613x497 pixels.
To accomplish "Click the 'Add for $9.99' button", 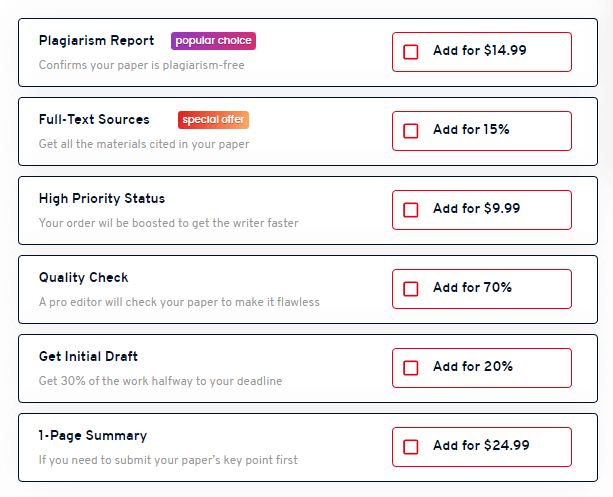I will 482,210.
